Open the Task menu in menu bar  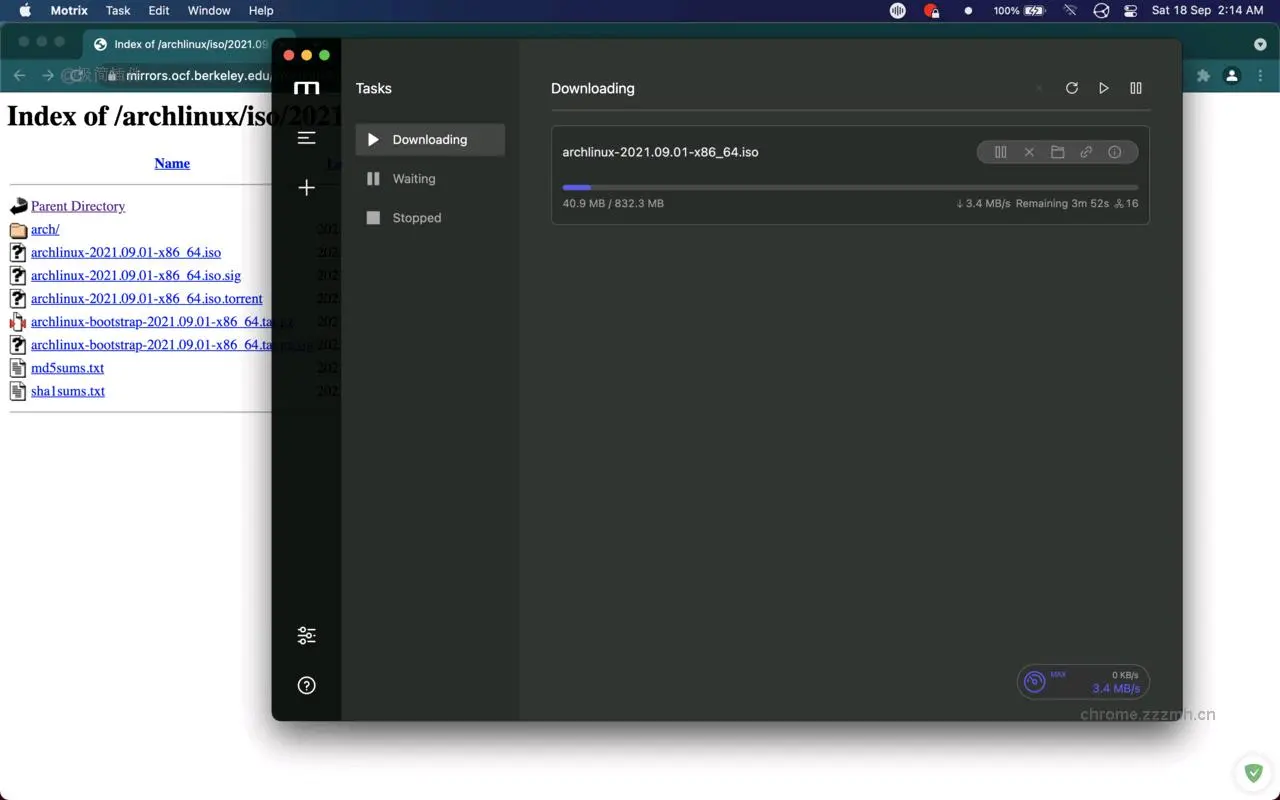pos(118,10)
